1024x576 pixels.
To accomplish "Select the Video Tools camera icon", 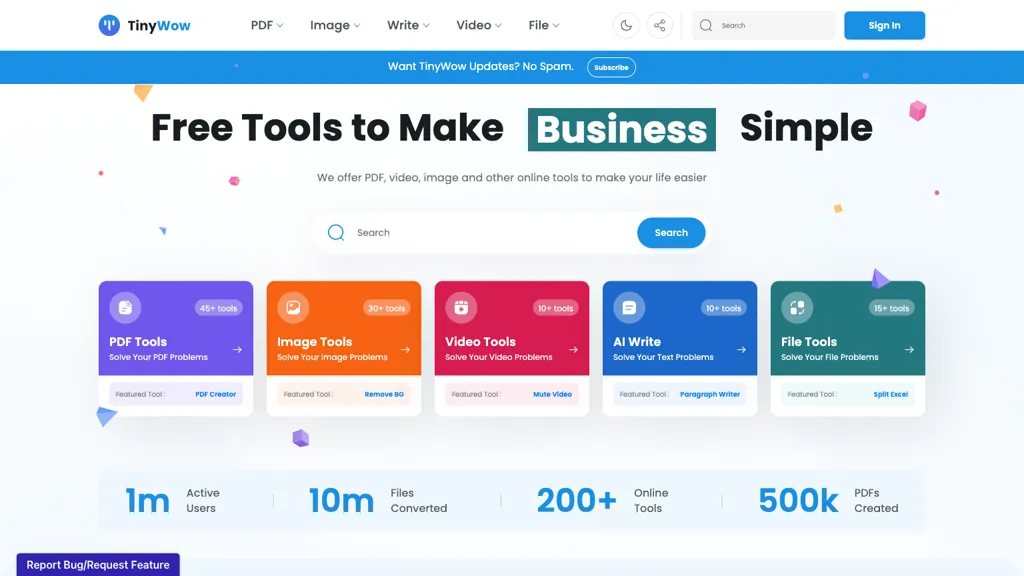I will pos(459,308).
